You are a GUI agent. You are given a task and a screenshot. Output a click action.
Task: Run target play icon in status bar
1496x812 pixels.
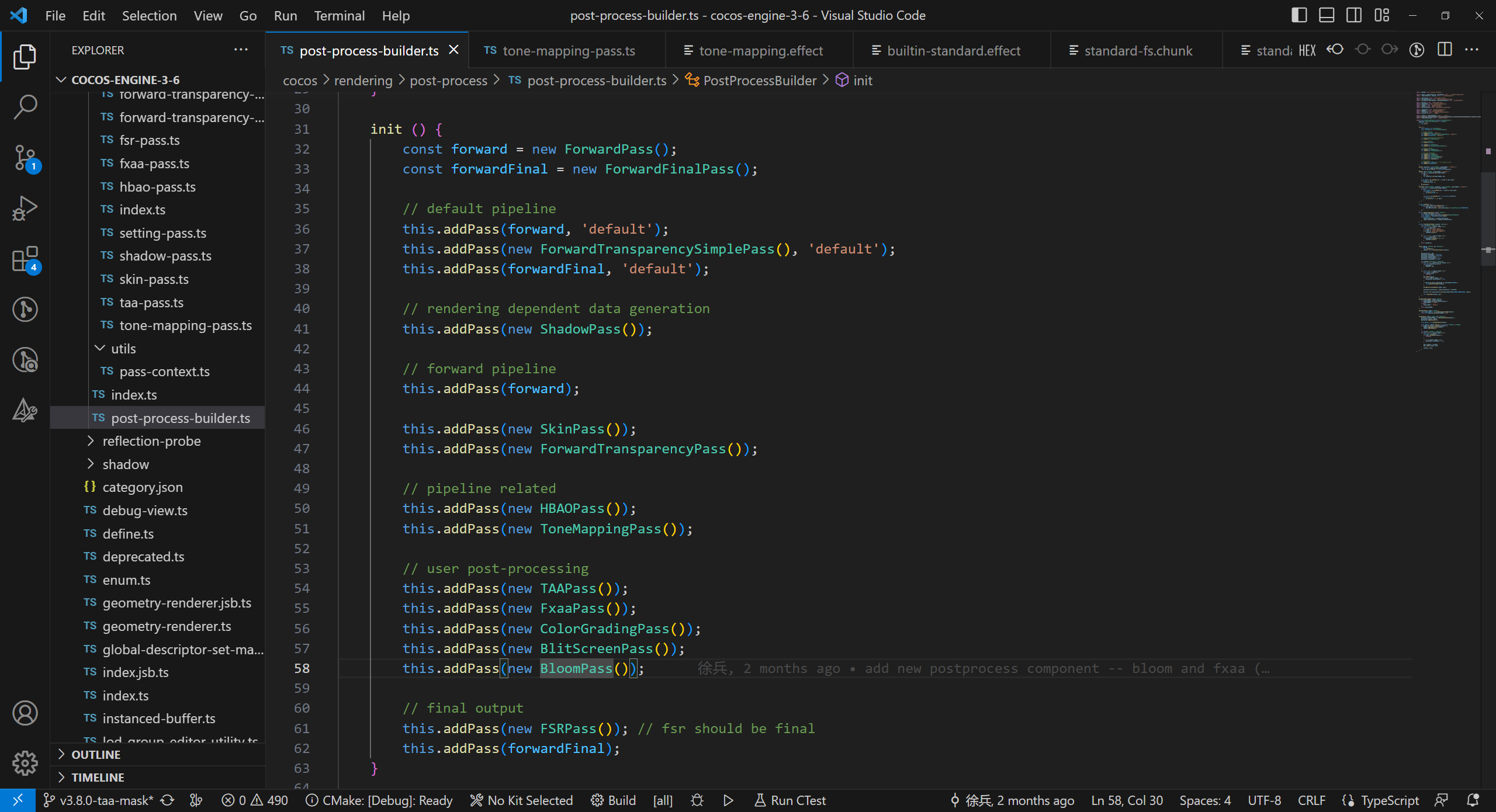point(728,800)
